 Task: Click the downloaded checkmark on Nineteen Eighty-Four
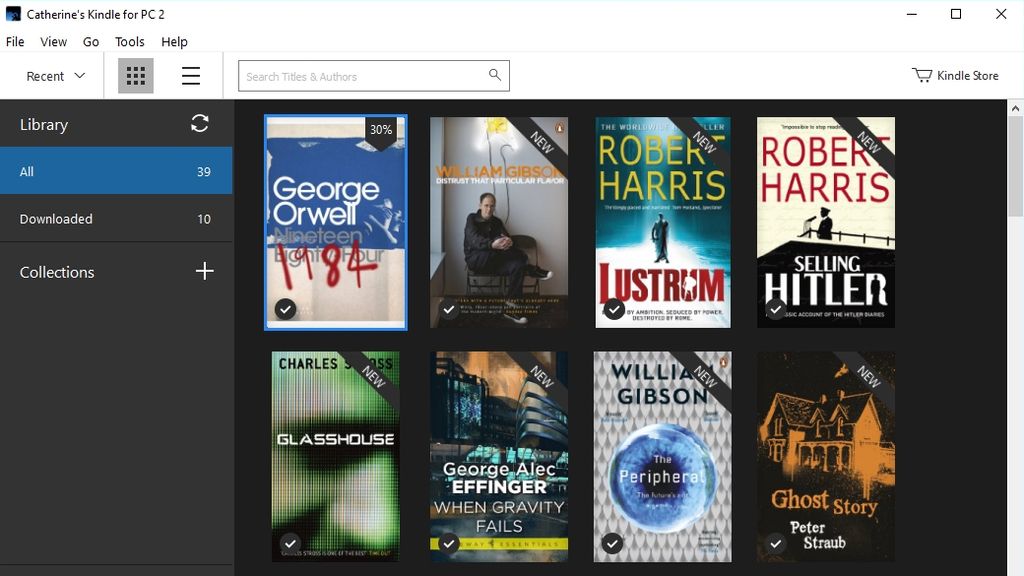click(285, 310)
